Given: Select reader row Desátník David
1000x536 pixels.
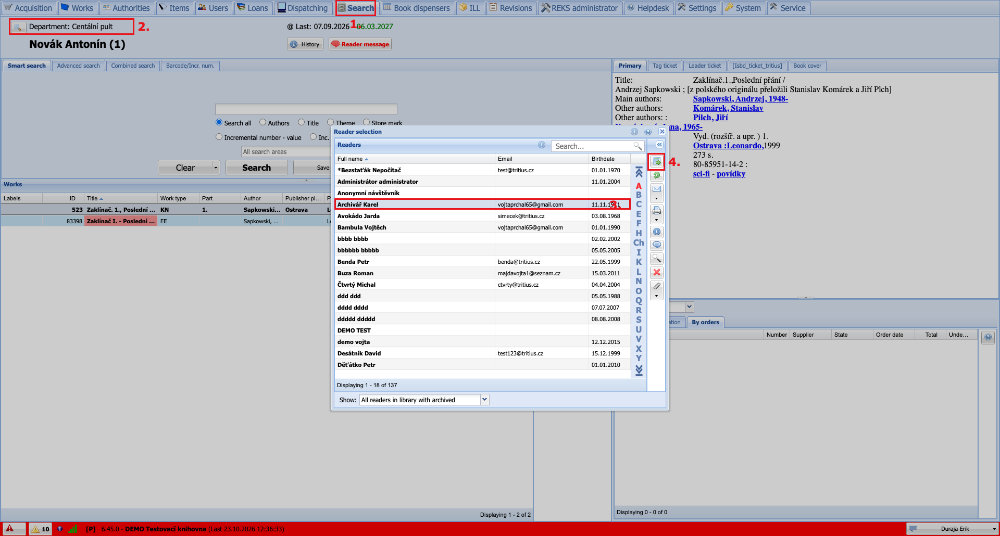Looking at the screenshot, I should click(x=482, y=353).
